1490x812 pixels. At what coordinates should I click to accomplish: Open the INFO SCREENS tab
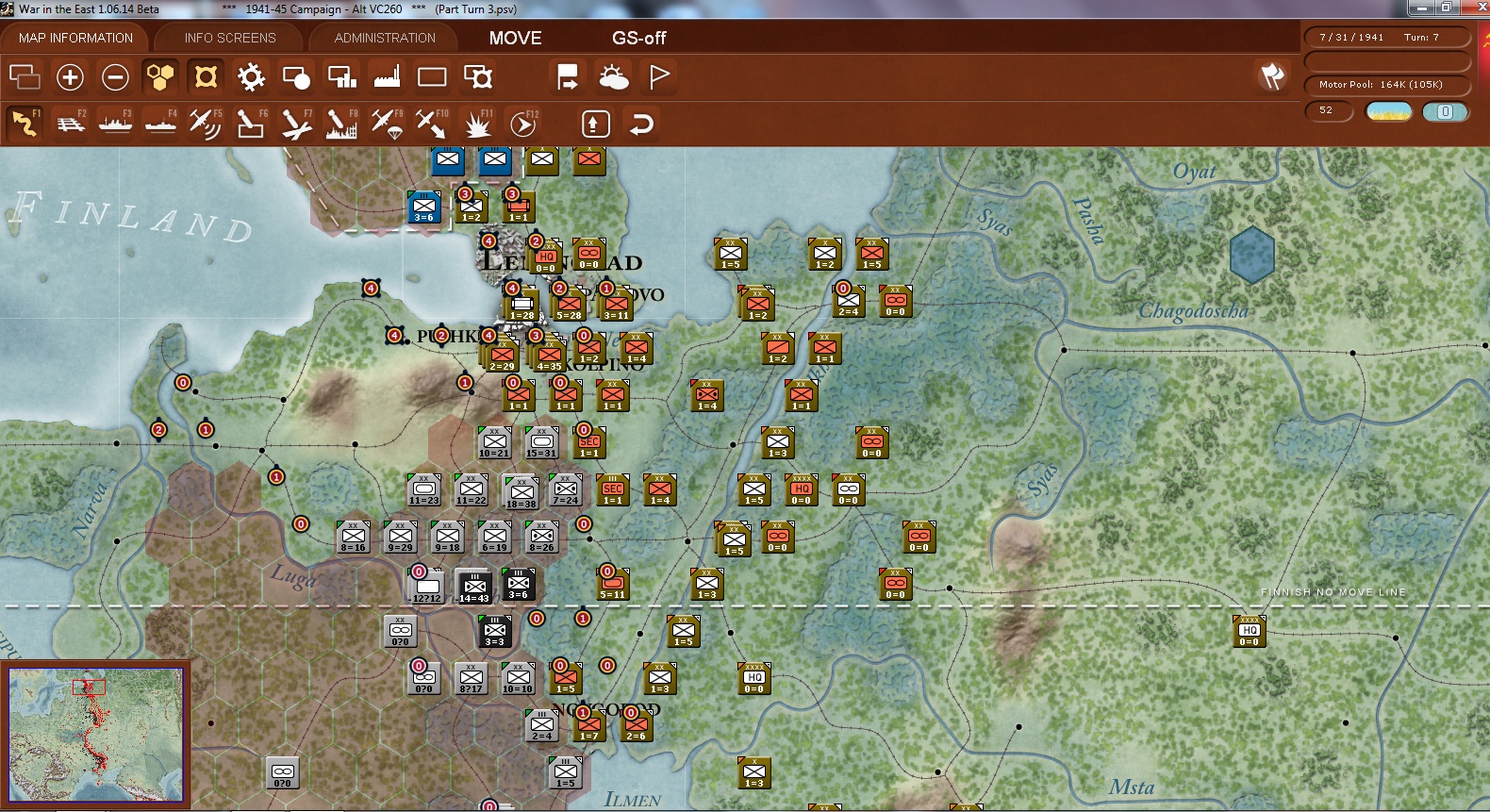[x=230, y=38]
